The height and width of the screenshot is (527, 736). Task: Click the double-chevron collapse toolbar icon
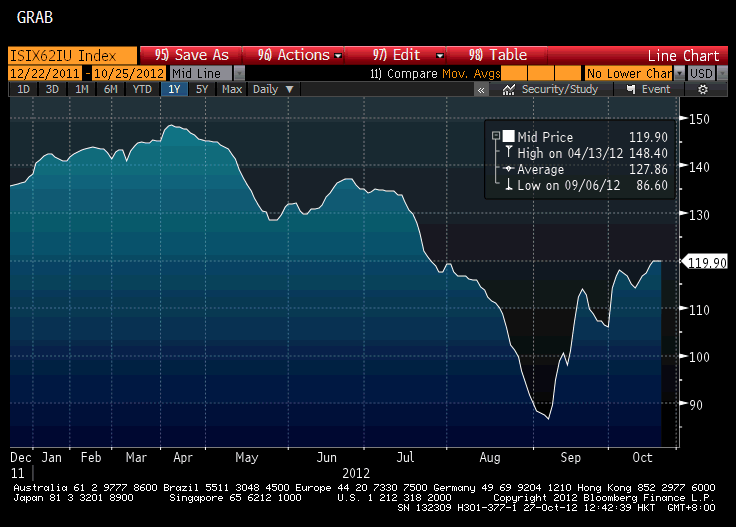point(481,89)
